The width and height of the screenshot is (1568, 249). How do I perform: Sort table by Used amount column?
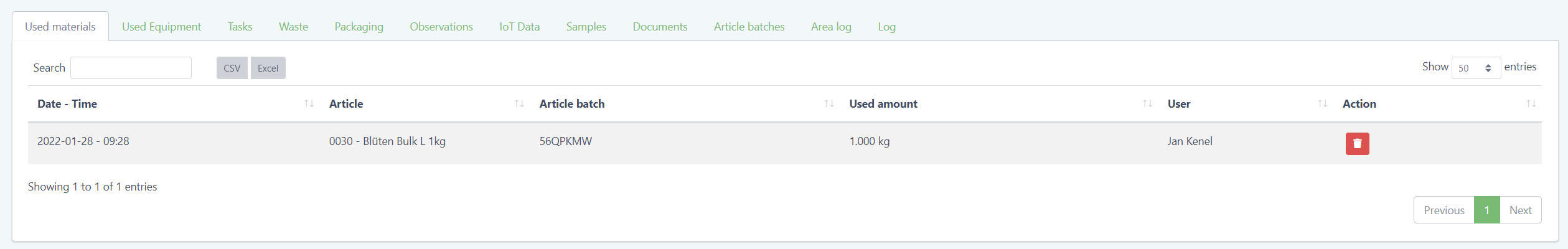click(x=1147, y=104)
